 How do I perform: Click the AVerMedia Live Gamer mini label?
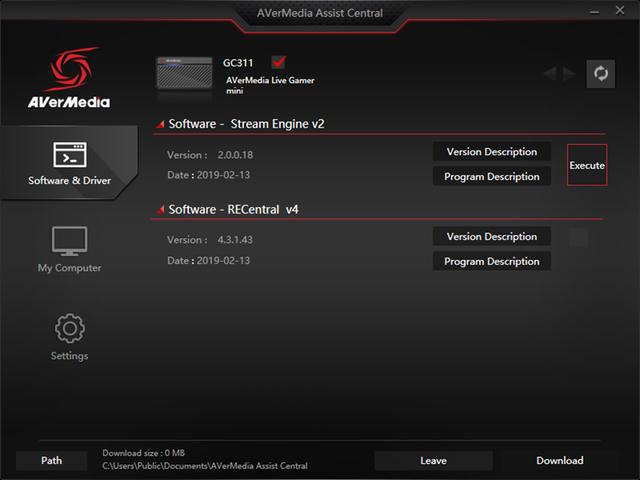pos(270,85)
